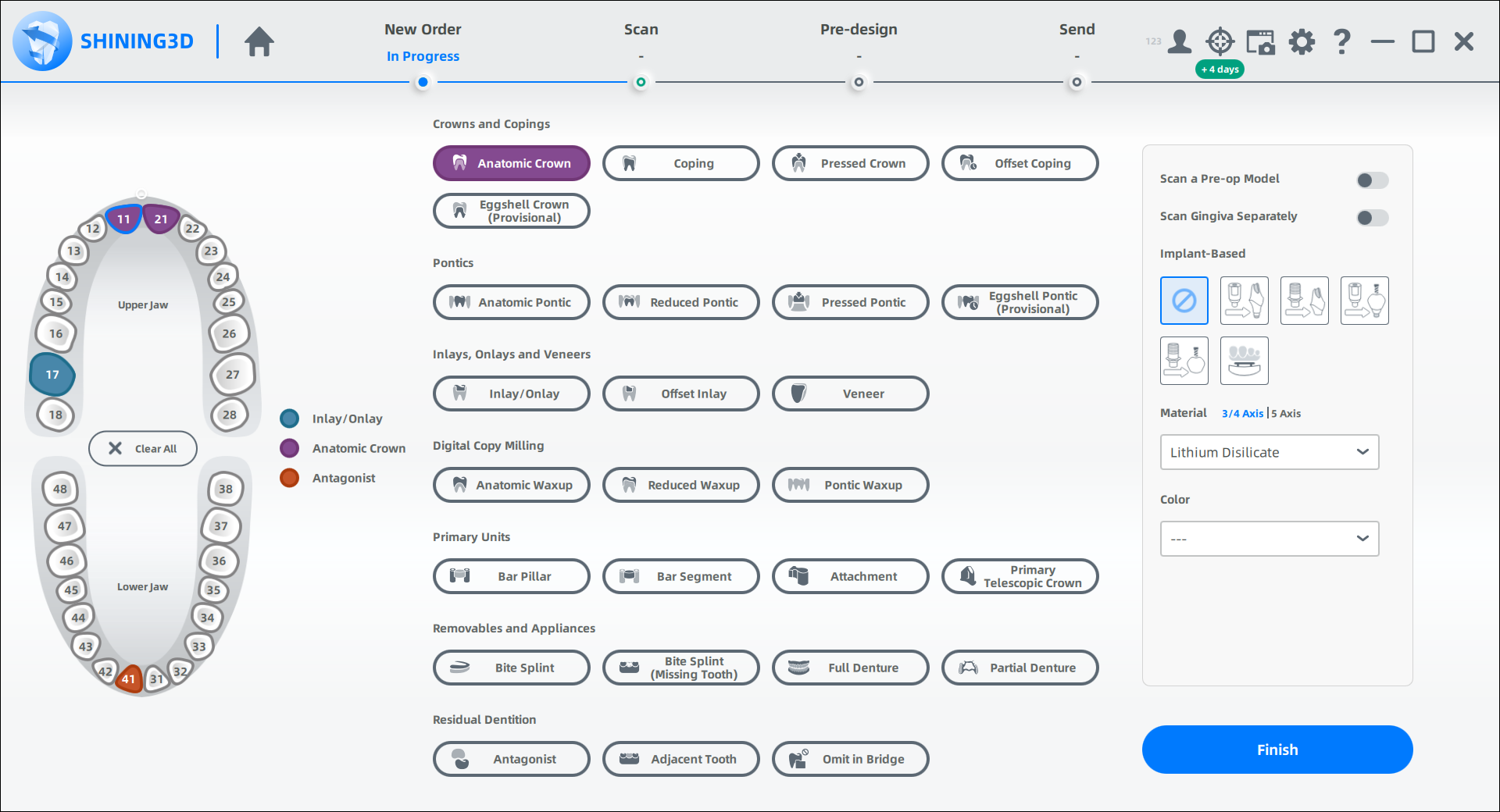Open the help question mark icon
The image size is (1500, 812).
[1341, 41]
